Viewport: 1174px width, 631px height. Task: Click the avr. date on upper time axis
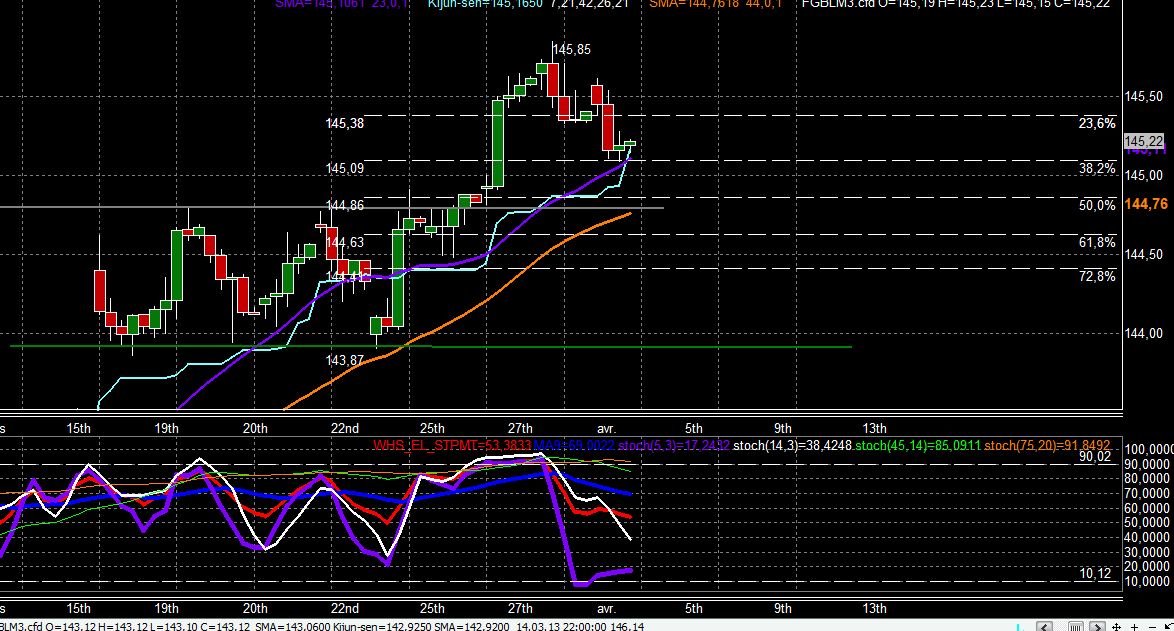click(x=606, y=428)
